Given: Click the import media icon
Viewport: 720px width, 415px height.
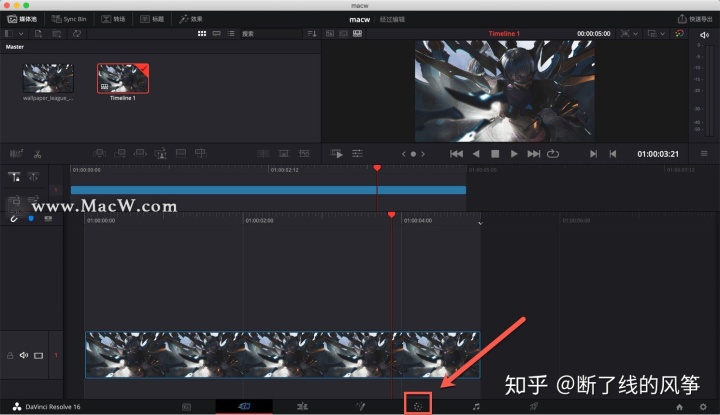Looking at the screenshot, I should [x=38, y=34].
